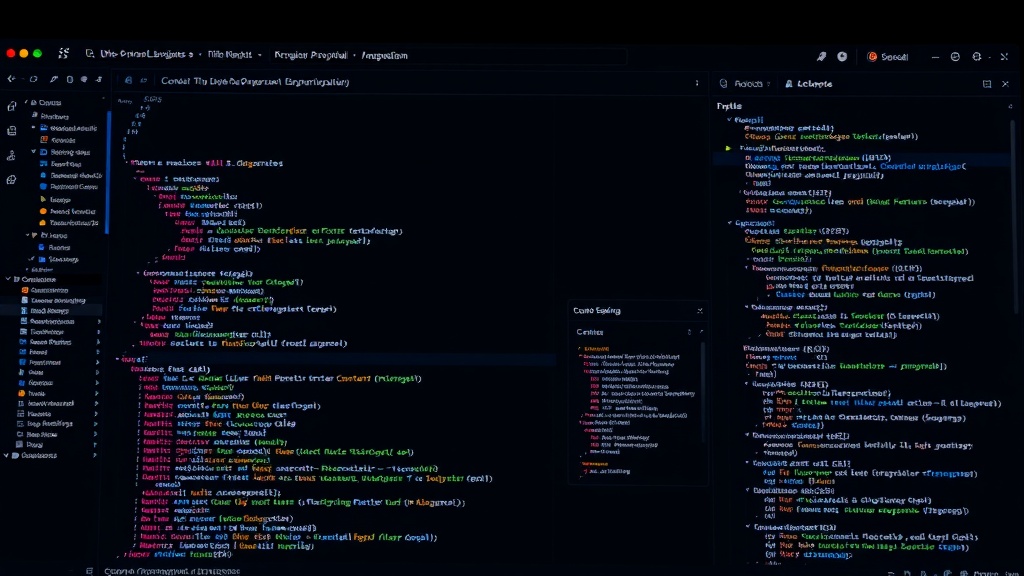1024x576 pixels.
Task: Click the blue file icon on the editor tab
Action: 129,81
